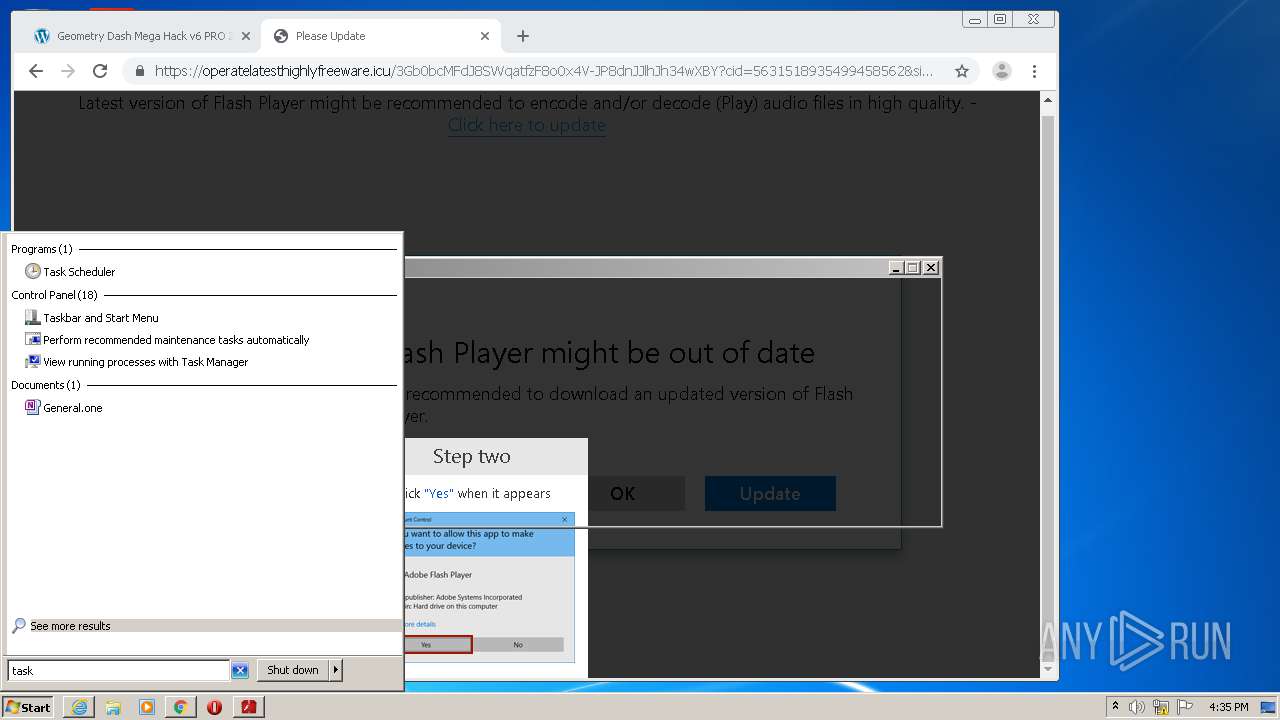Expand the Shut down options arrow
The width and height of the screenshot is (1280, 720).
point(336,670)
